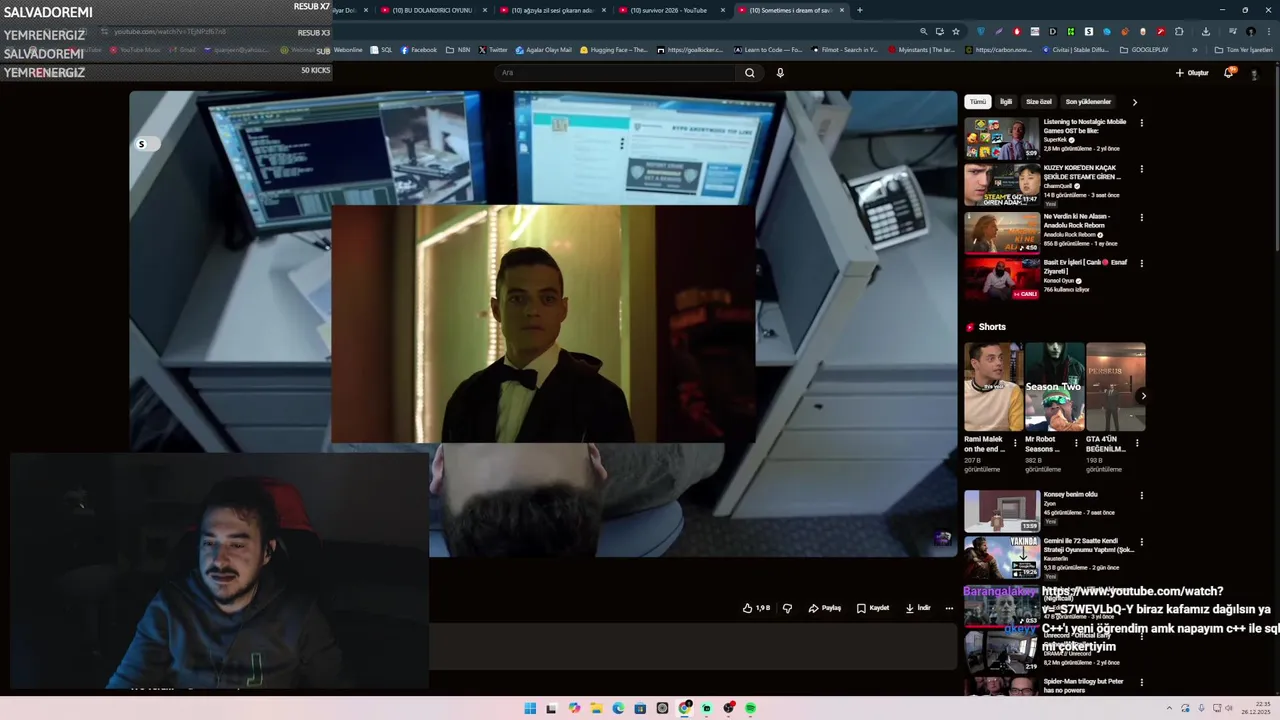This screenshot has height=720, width=1280.
Task: Open Tüm Yer İşaretleri bookmarks folder
Action: coord(1244,49)
